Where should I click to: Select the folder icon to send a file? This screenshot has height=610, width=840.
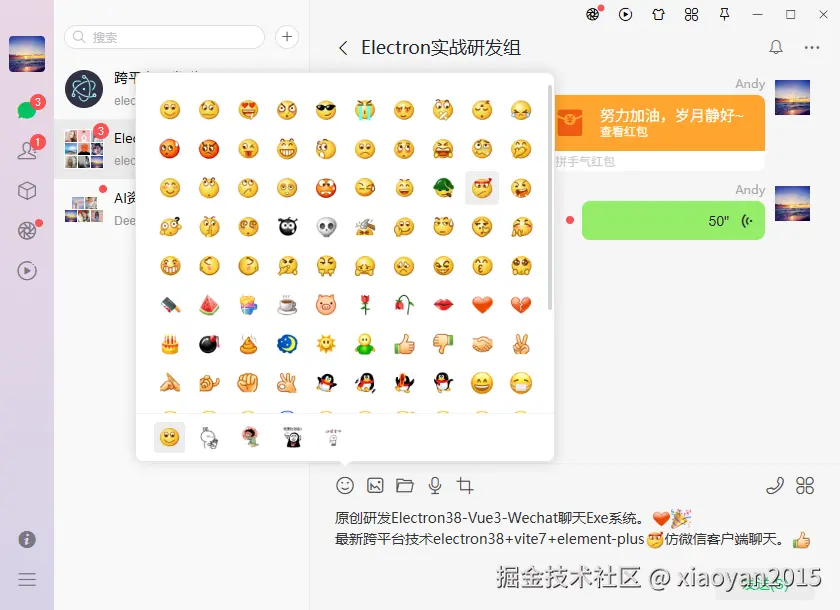(405, 485)
